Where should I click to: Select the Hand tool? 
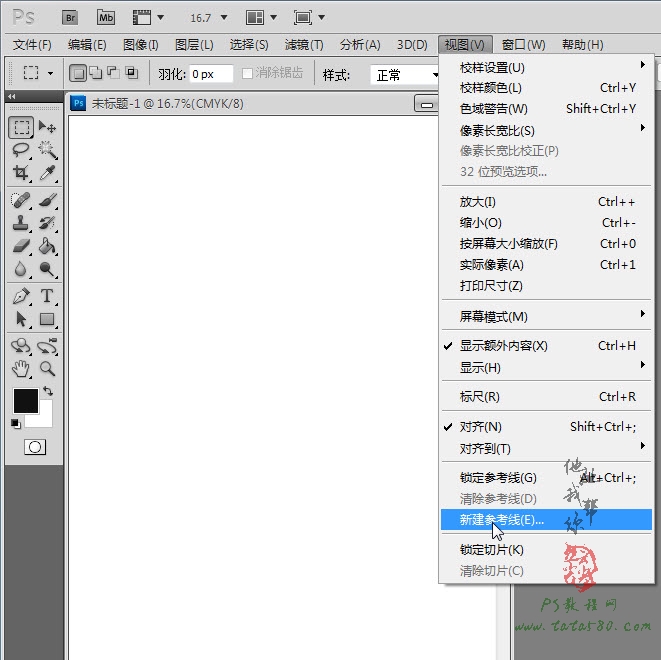coord(21,369)
